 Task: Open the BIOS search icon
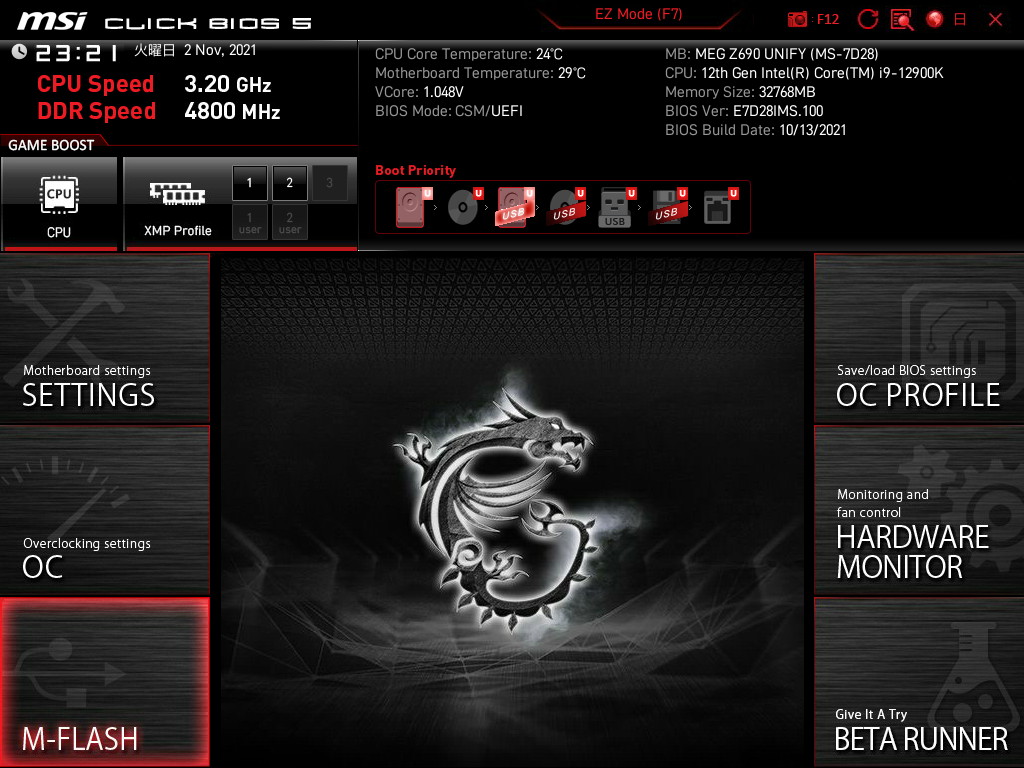coord(902,20)
